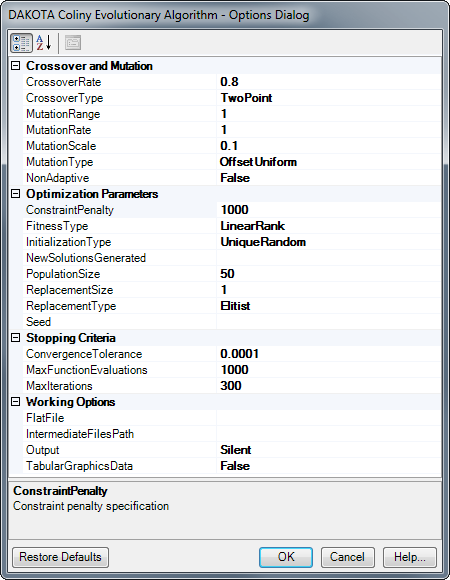Click the empty Seed value field

click(328, 322)
